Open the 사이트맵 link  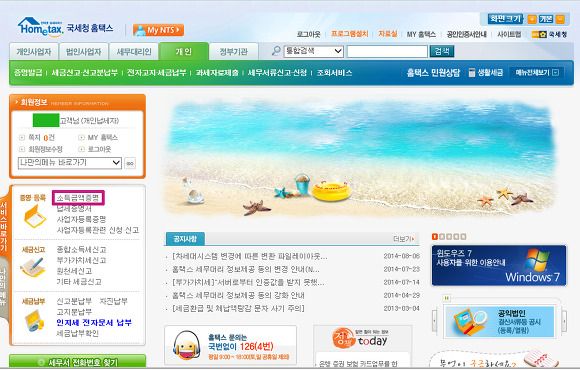(509, 34)
